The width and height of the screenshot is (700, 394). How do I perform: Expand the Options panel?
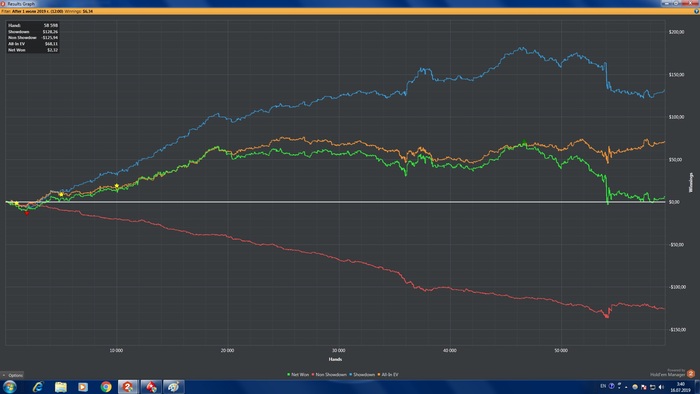pyautogui.click(x=12, y=375)
